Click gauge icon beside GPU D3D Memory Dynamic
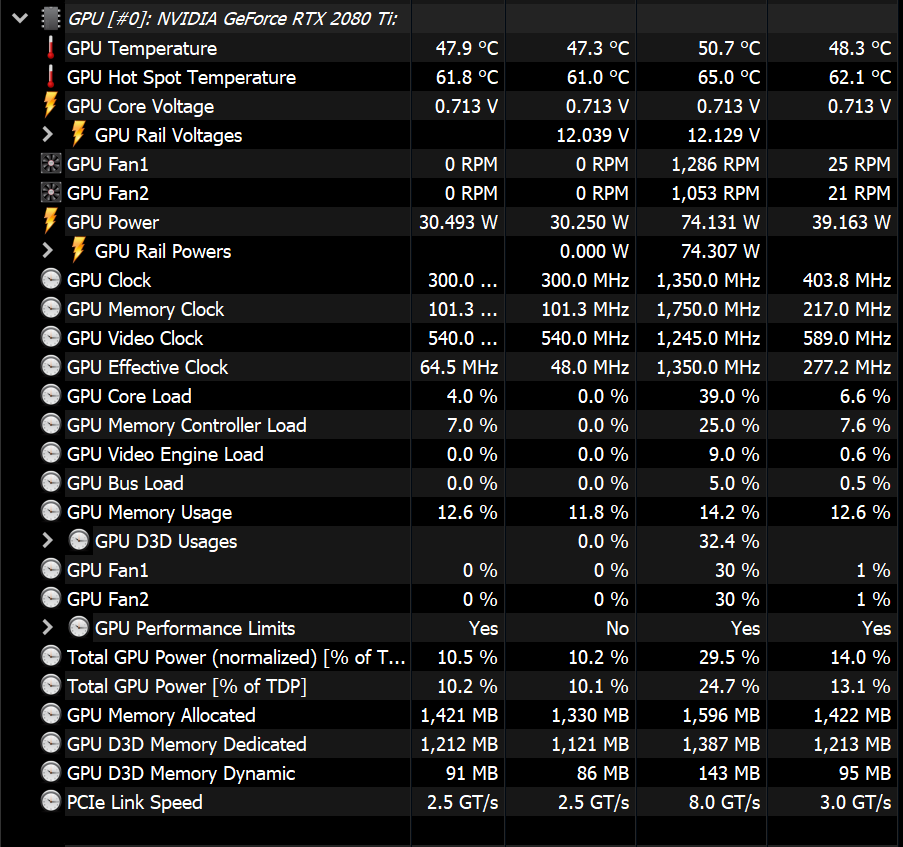The image size is (903, 847). tap(51, 772)
